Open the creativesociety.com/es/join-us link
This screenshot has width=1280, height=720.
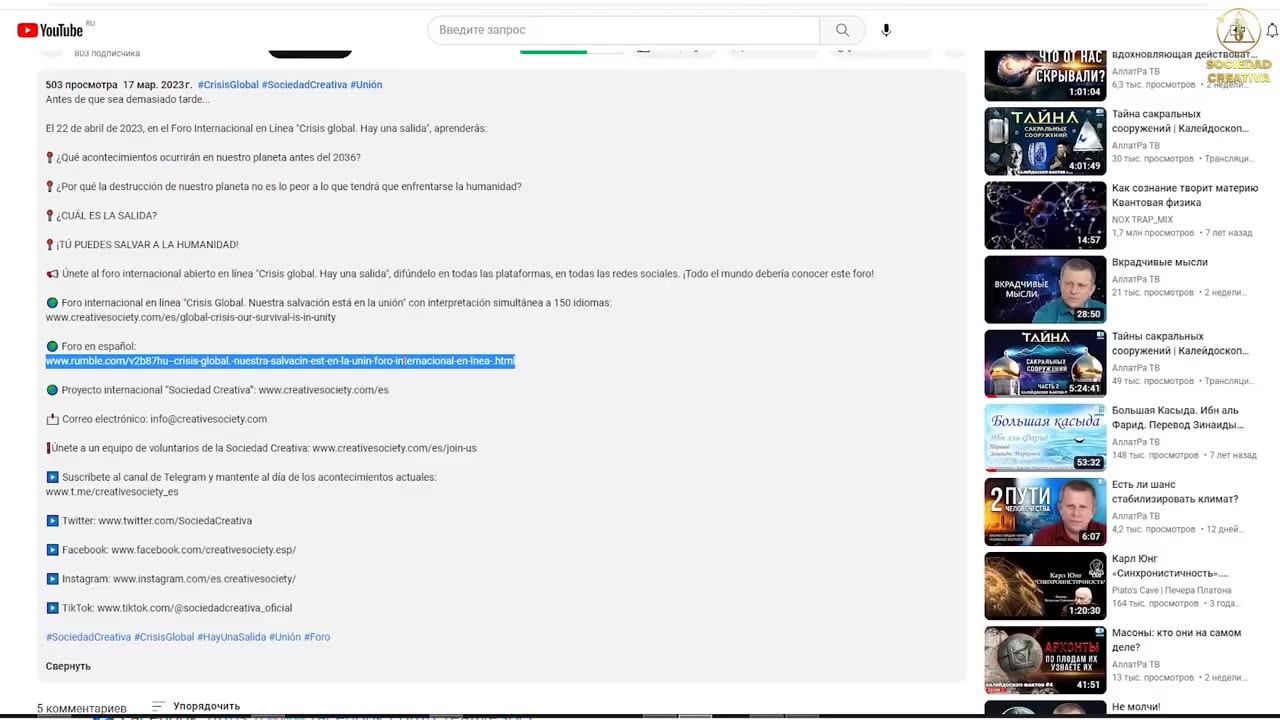394,448
